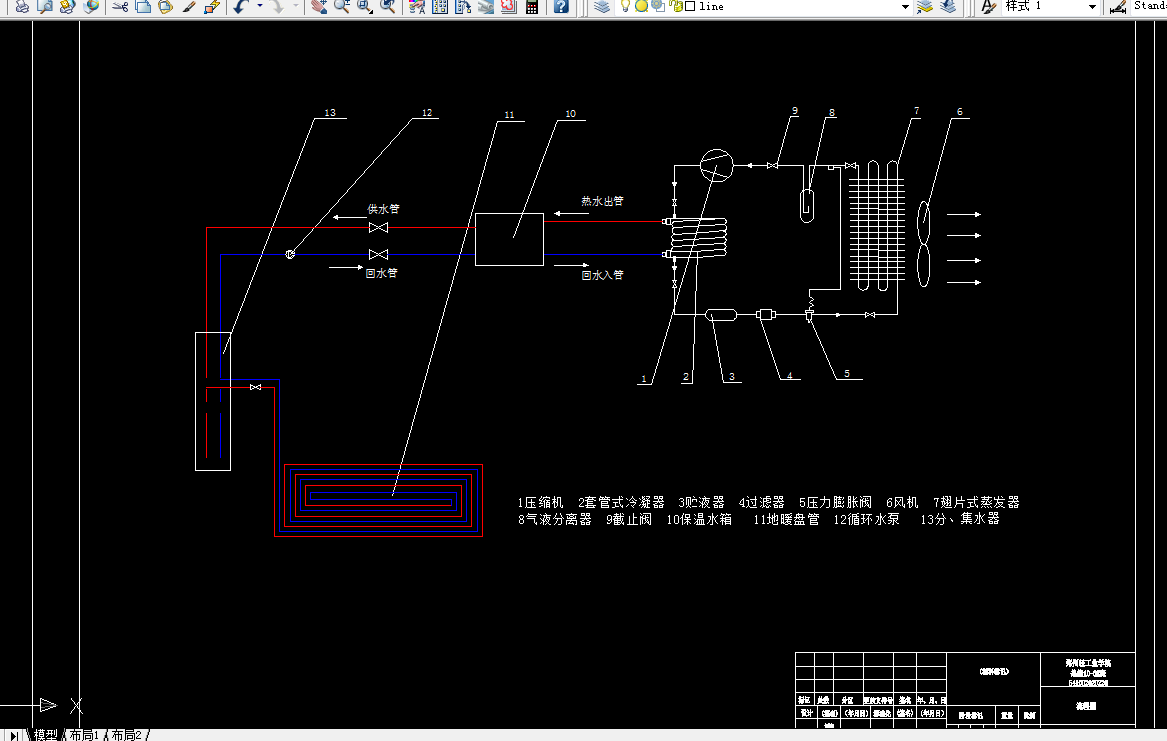The width and height of the screenshot is (1167, 741).
Task: Switch to the 布局1 tab
Action: coord(84,735)
